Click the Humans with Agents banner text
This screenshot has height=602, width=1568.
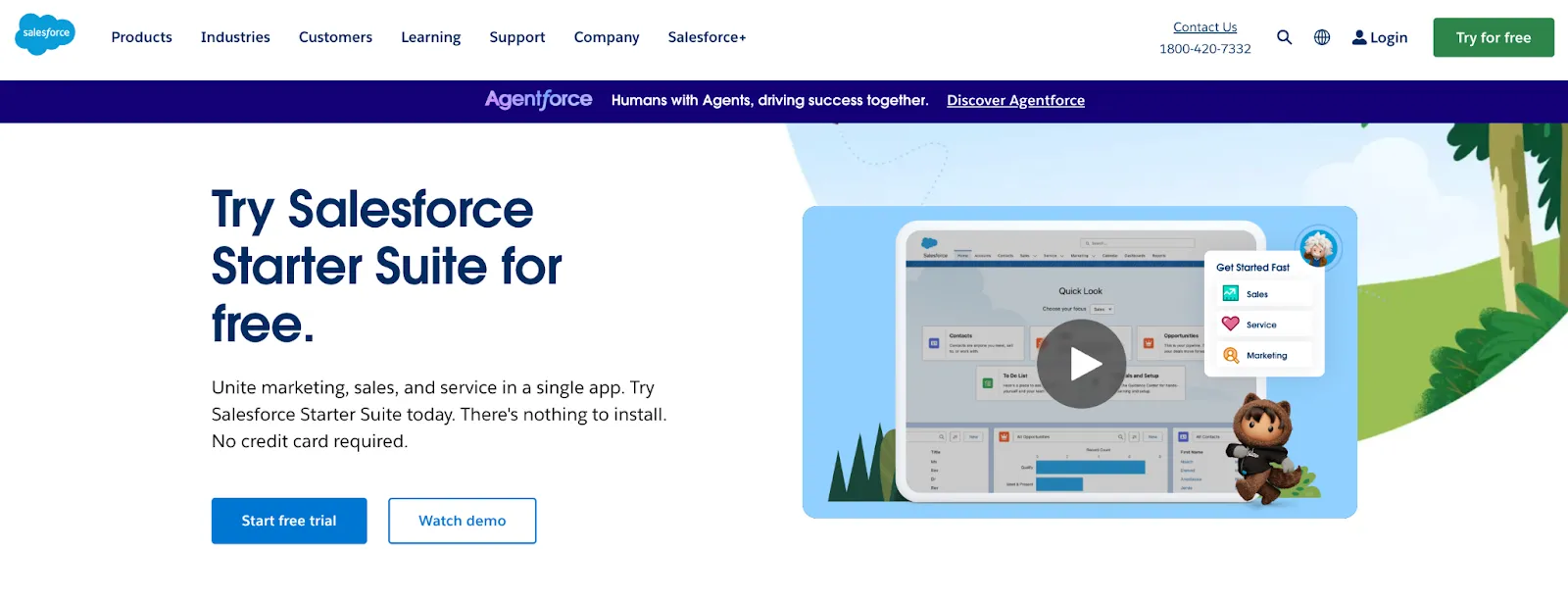click(769, 100)
